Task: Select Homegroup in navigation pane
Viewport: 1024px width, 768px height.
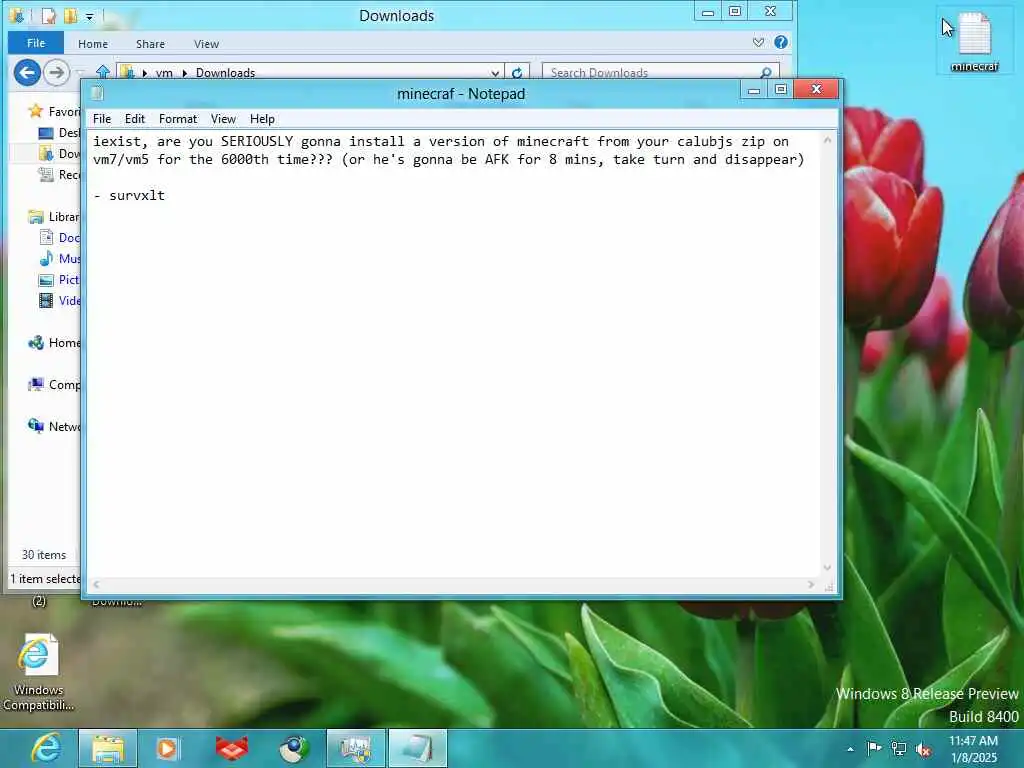Action: [x=55, y=342]
